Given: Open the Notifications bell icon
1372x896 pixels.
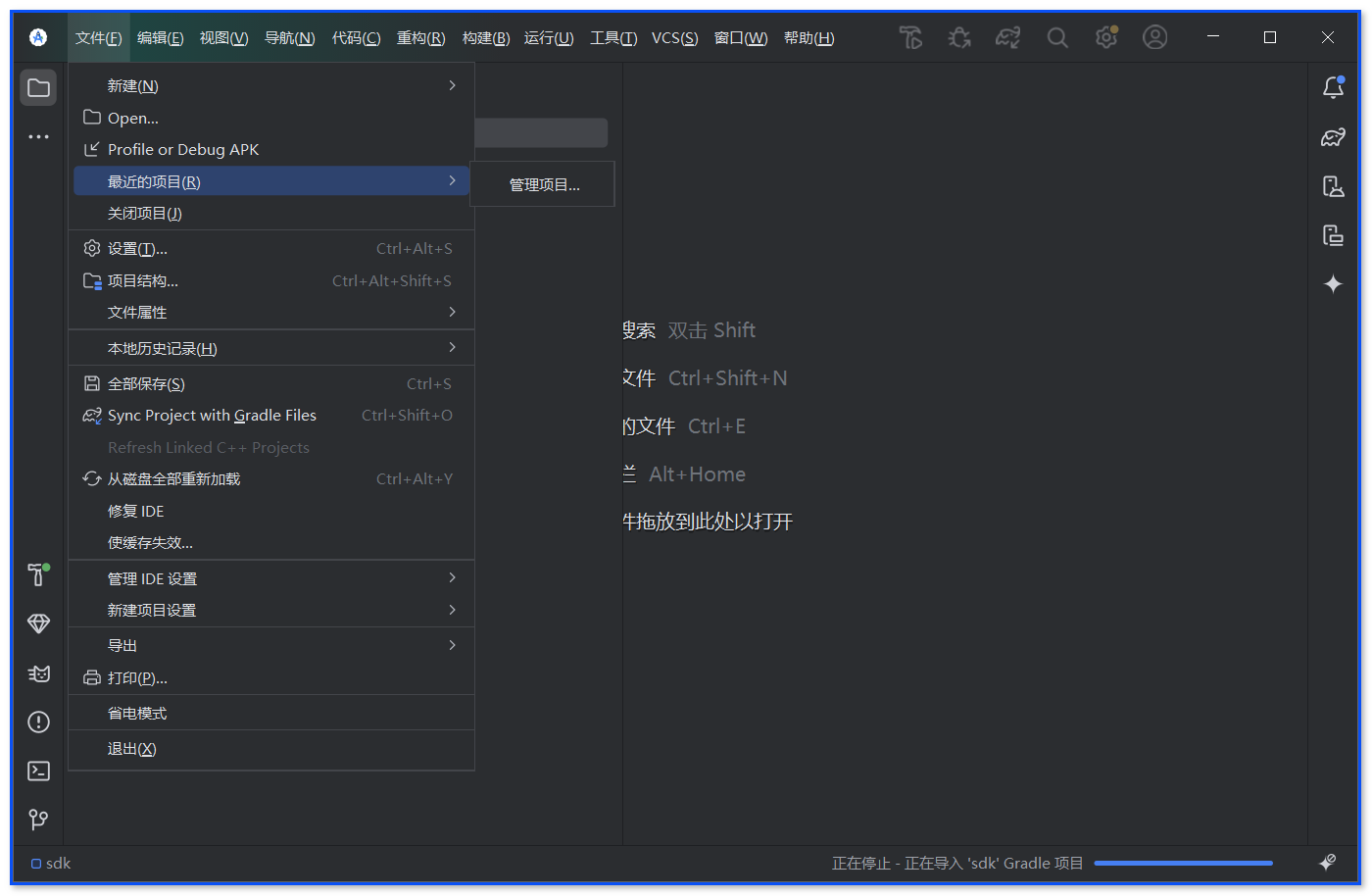Looking at the screenshot, I should click(x=1333, y=88).
